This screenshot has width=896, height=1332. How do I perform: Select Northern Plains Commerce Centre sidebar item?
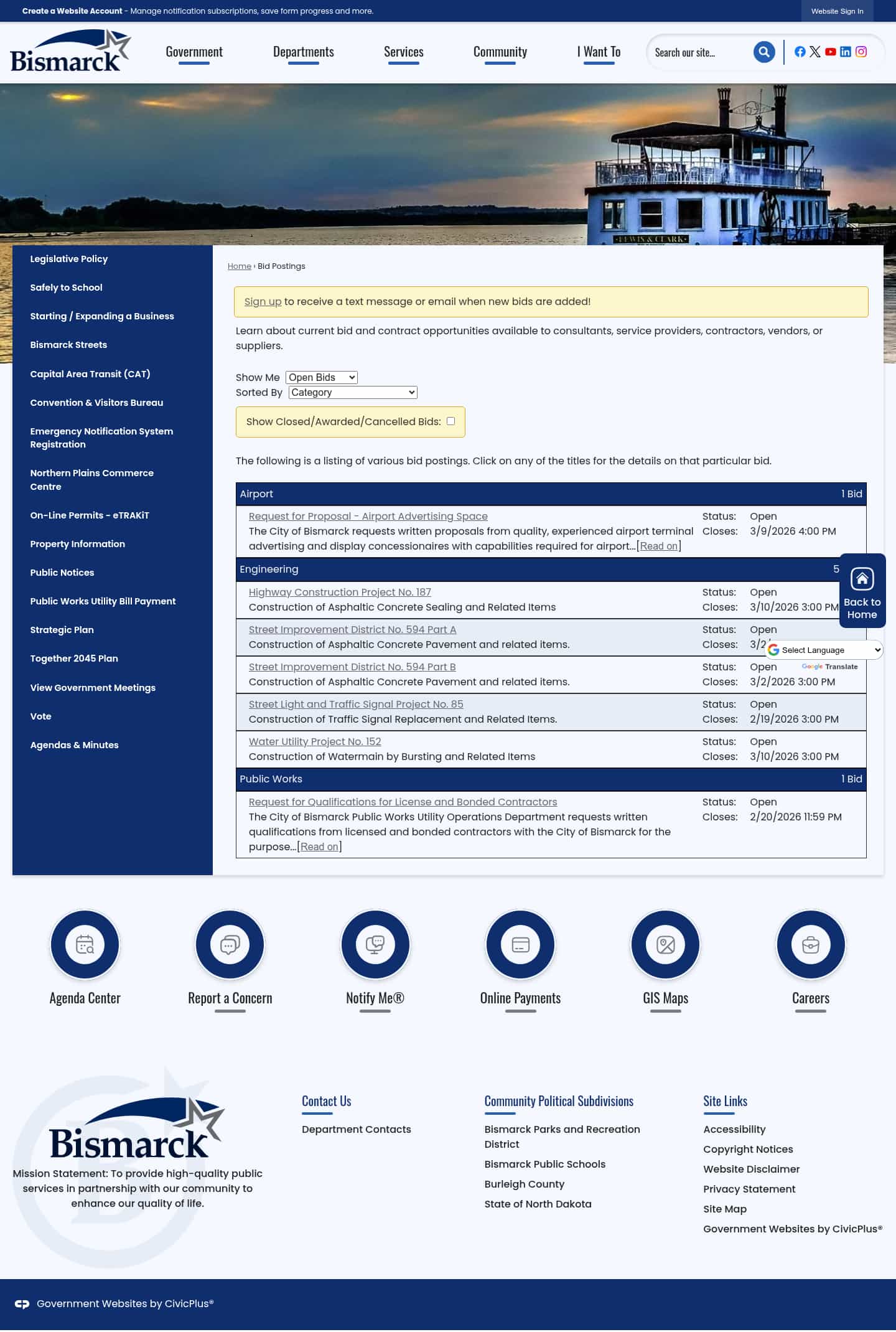coord(92,480)
